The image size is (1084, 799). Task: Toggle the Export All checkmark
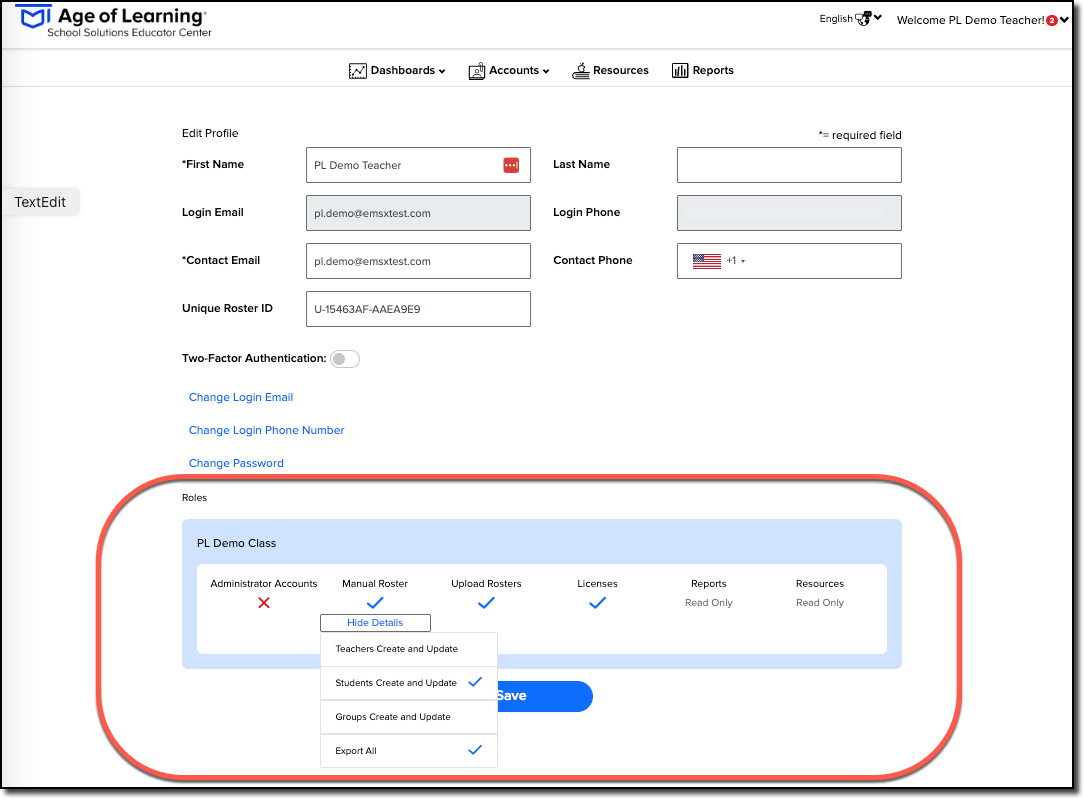475,750
